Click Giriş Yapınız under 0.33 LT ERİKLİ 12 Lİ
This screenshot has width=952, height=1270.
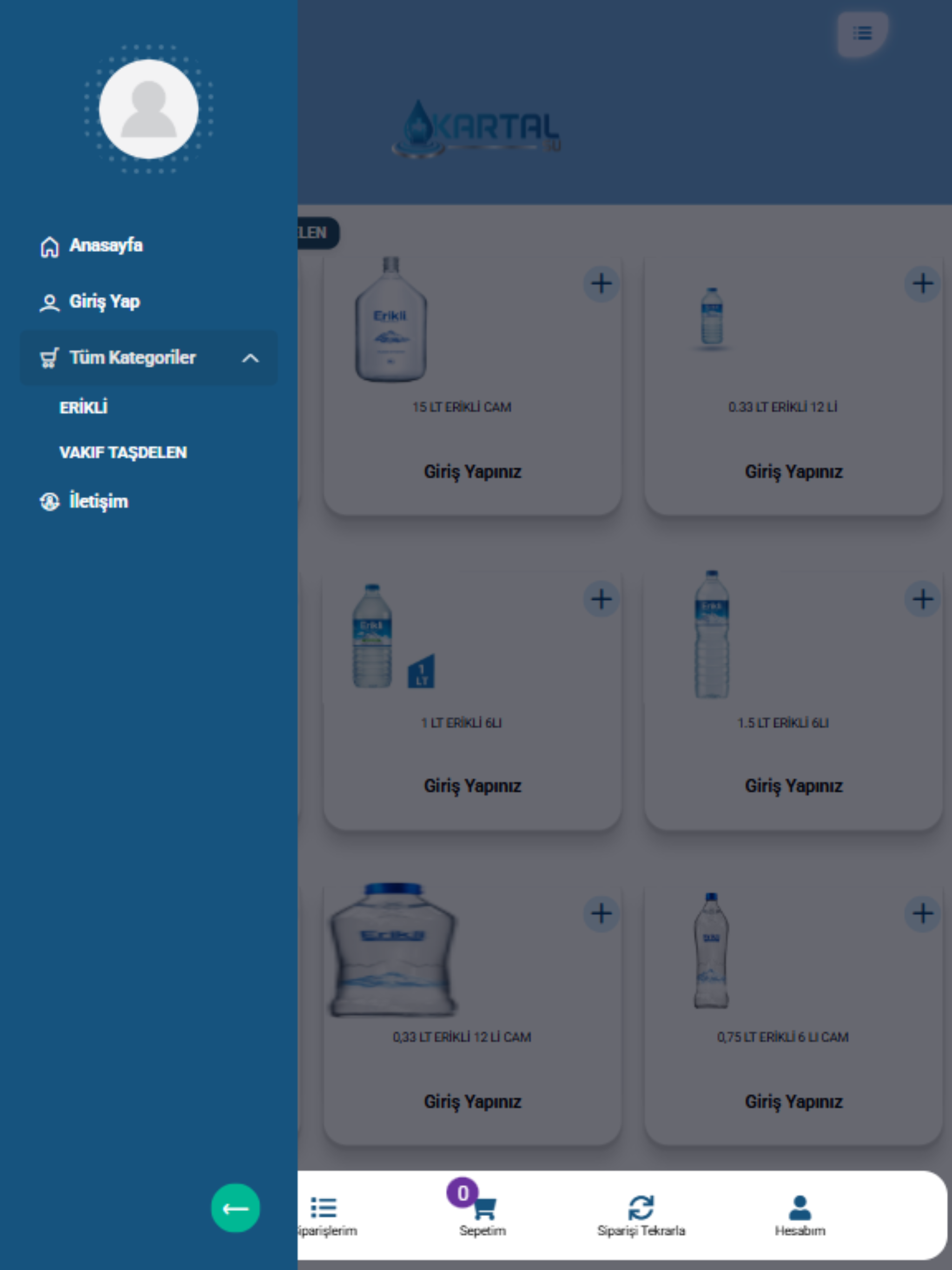(793, 471)
